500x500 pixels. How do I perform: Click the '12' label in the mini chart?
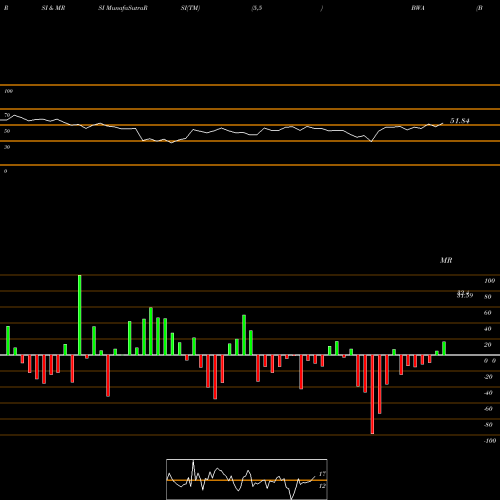click(x=322, y=486)
